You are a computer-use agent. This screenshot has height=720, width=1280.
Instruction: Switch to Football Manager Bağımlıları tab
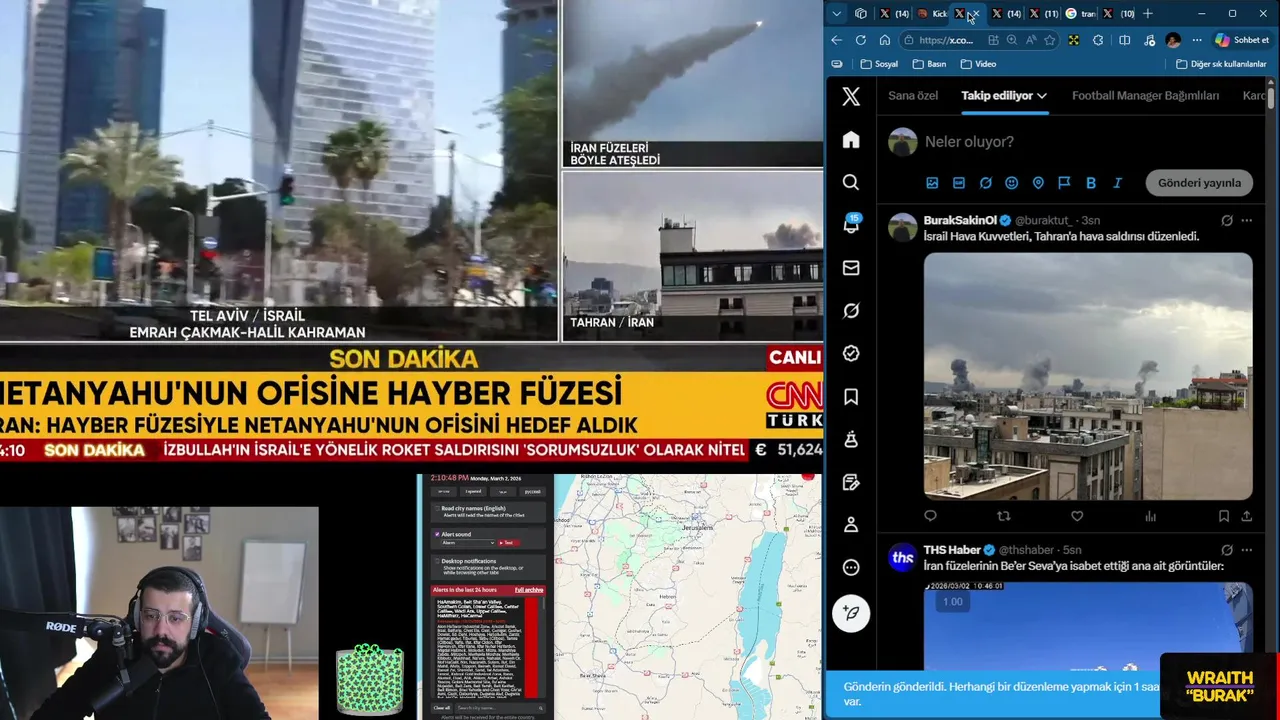(x=1145, y=96)
